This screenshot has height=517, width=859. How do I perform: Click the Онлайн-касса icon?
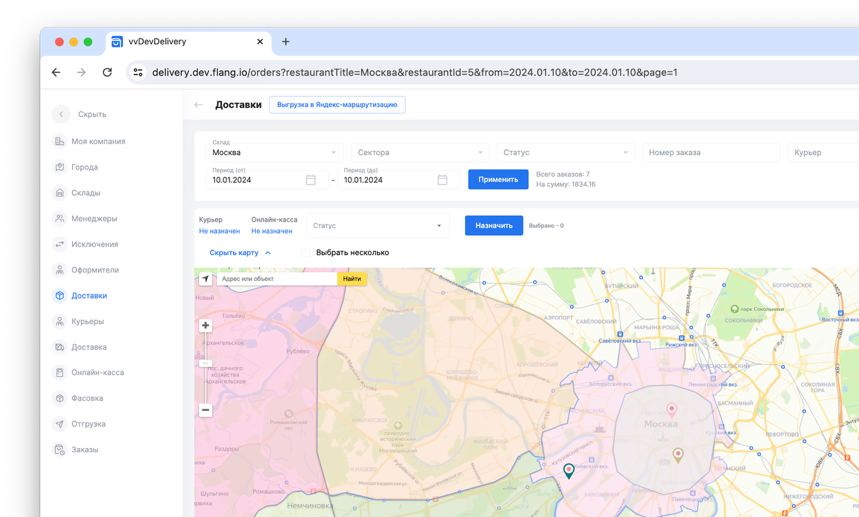60,372
